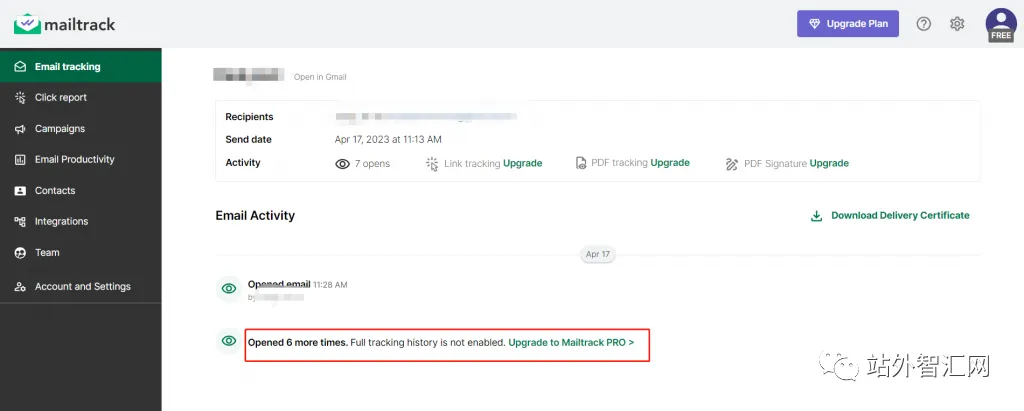
Task: Click the Upgrade Plan button
Action: (848, 24)
